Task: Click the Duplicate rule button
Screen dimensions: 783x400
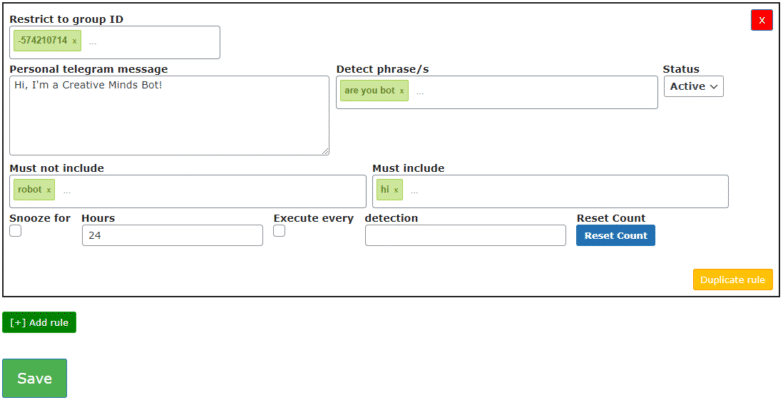Action: 732,280
